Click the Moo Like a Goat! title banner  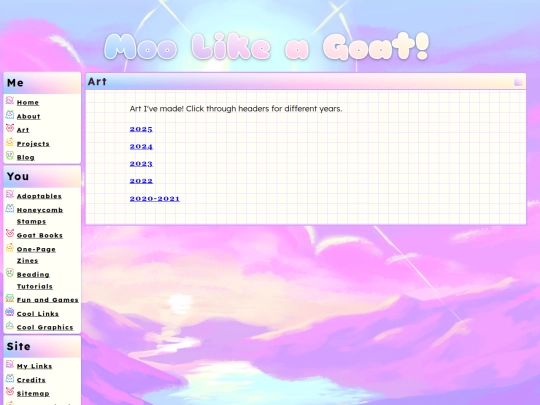pyautogui.click(x=267, y=46)
